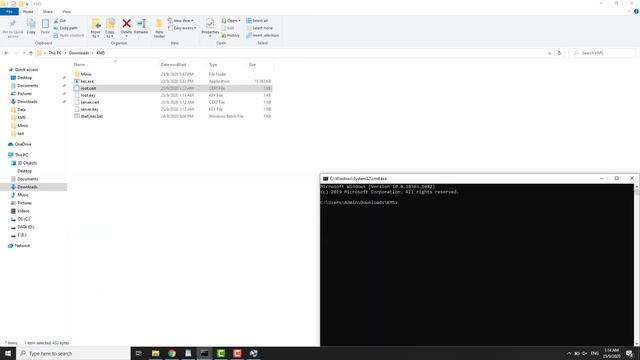Screen dimensions: 640x360
Task: Sort by the Name column header
Action: pos(79,64)
